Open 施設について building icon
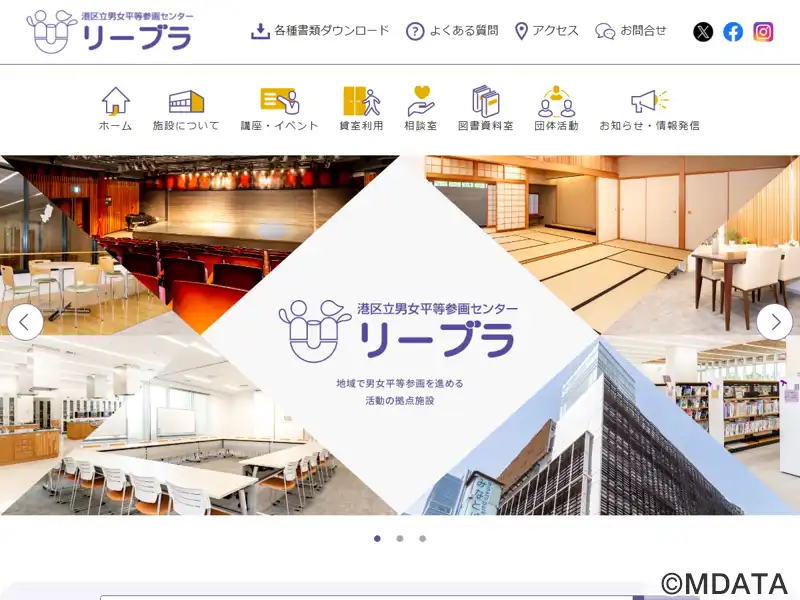The width and height of the screenshot is (800, 600). (186, 101)
